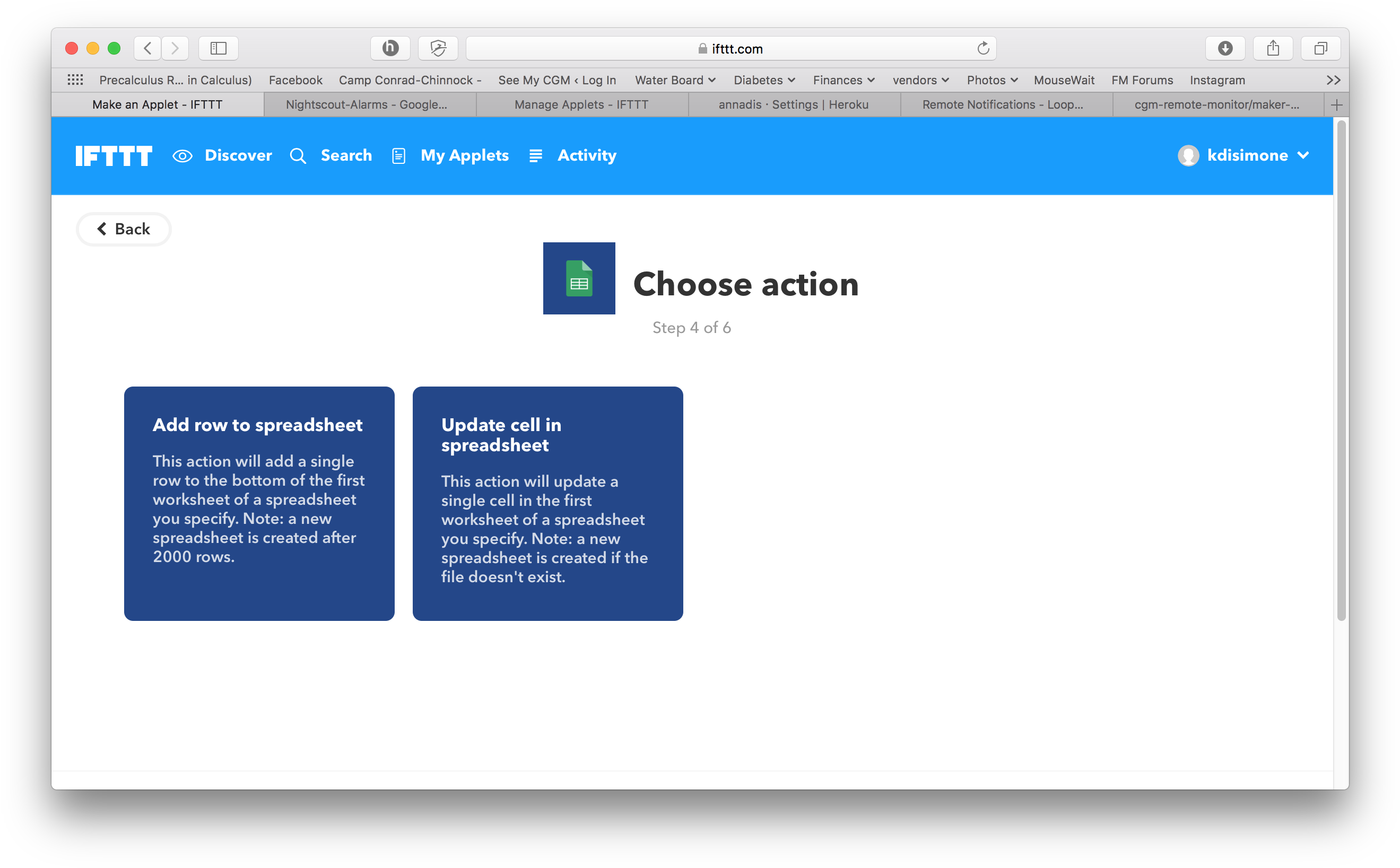
Task: Click the Share toolbar icon
Action: (x=1273, y=48)
